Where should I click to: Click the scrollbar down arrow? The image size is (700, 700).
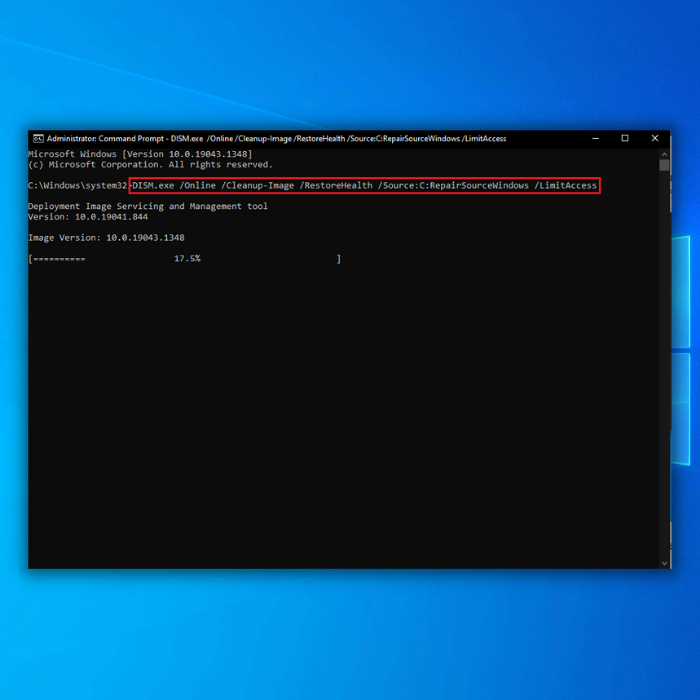coord(664,562)
